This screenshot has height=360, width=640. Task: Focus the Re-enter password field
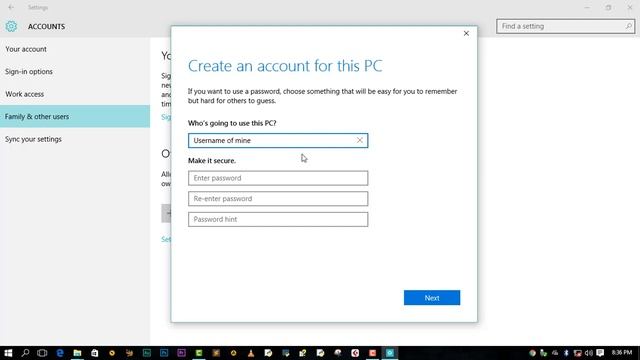pos(278,199)
